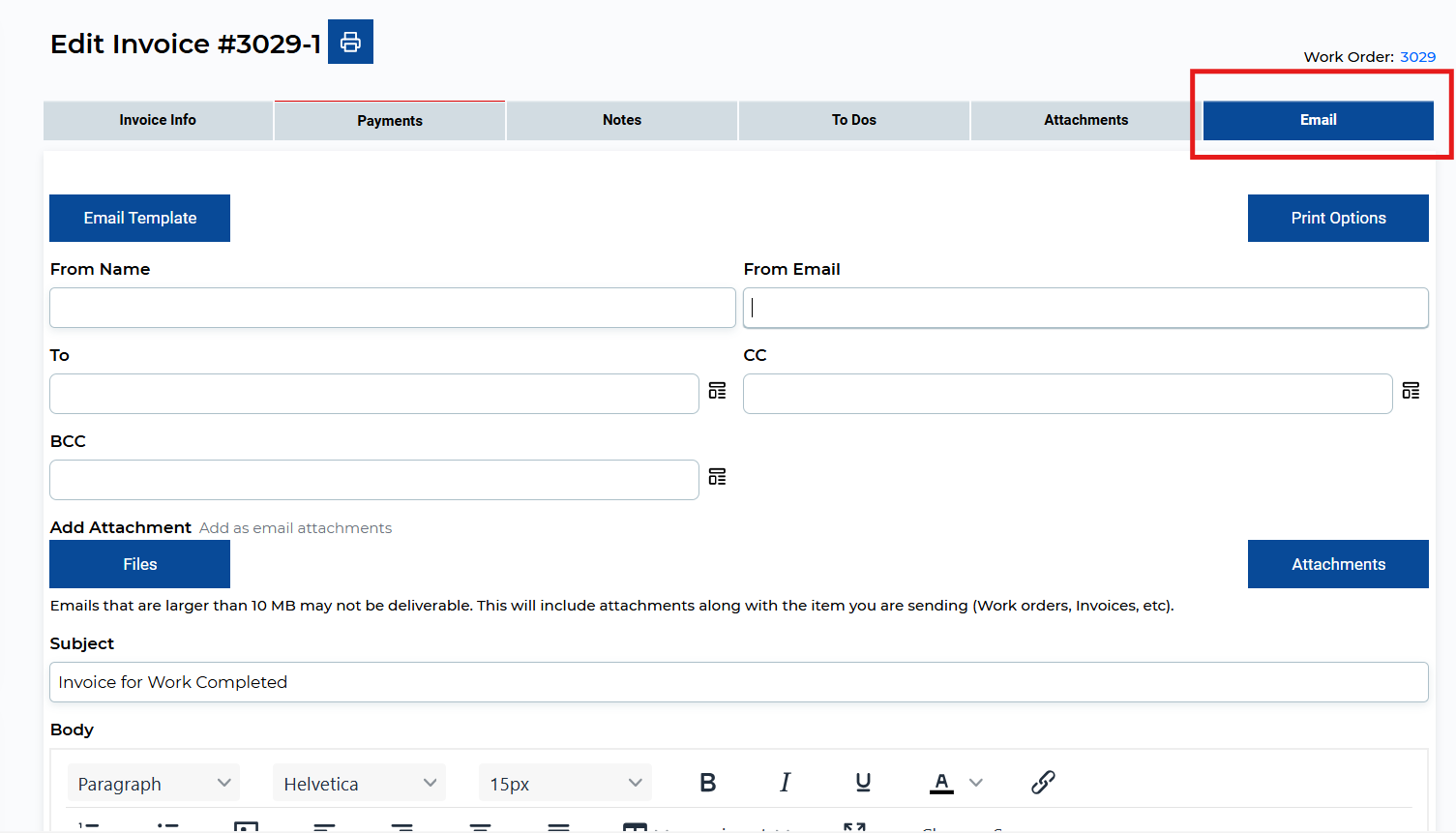Insert a link using the link icon

tap(1043, 783)
